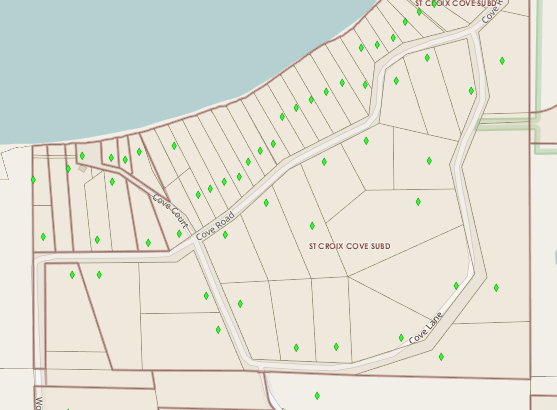This screenshot has height=410, width=557.
Task: Click green marker in the far northeast parcel
Action: tap(502, 61)
